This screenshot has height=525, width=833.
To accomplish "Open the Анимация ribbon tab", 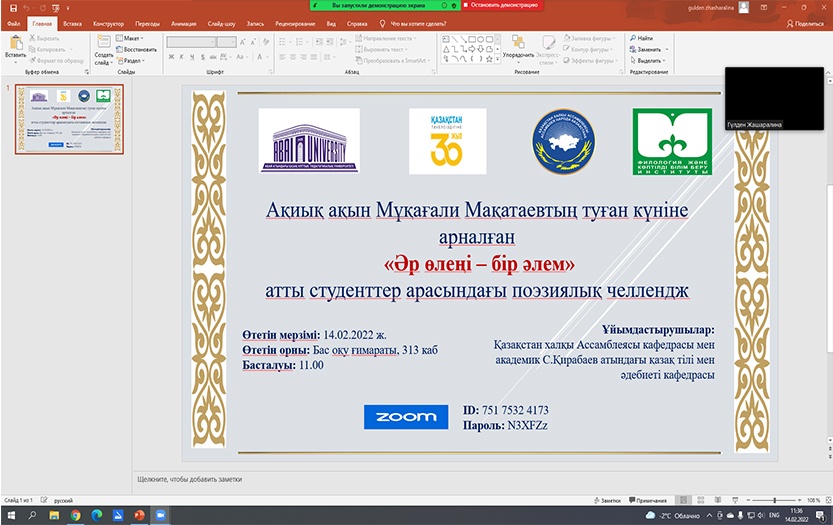I will [x=184, y=21].
